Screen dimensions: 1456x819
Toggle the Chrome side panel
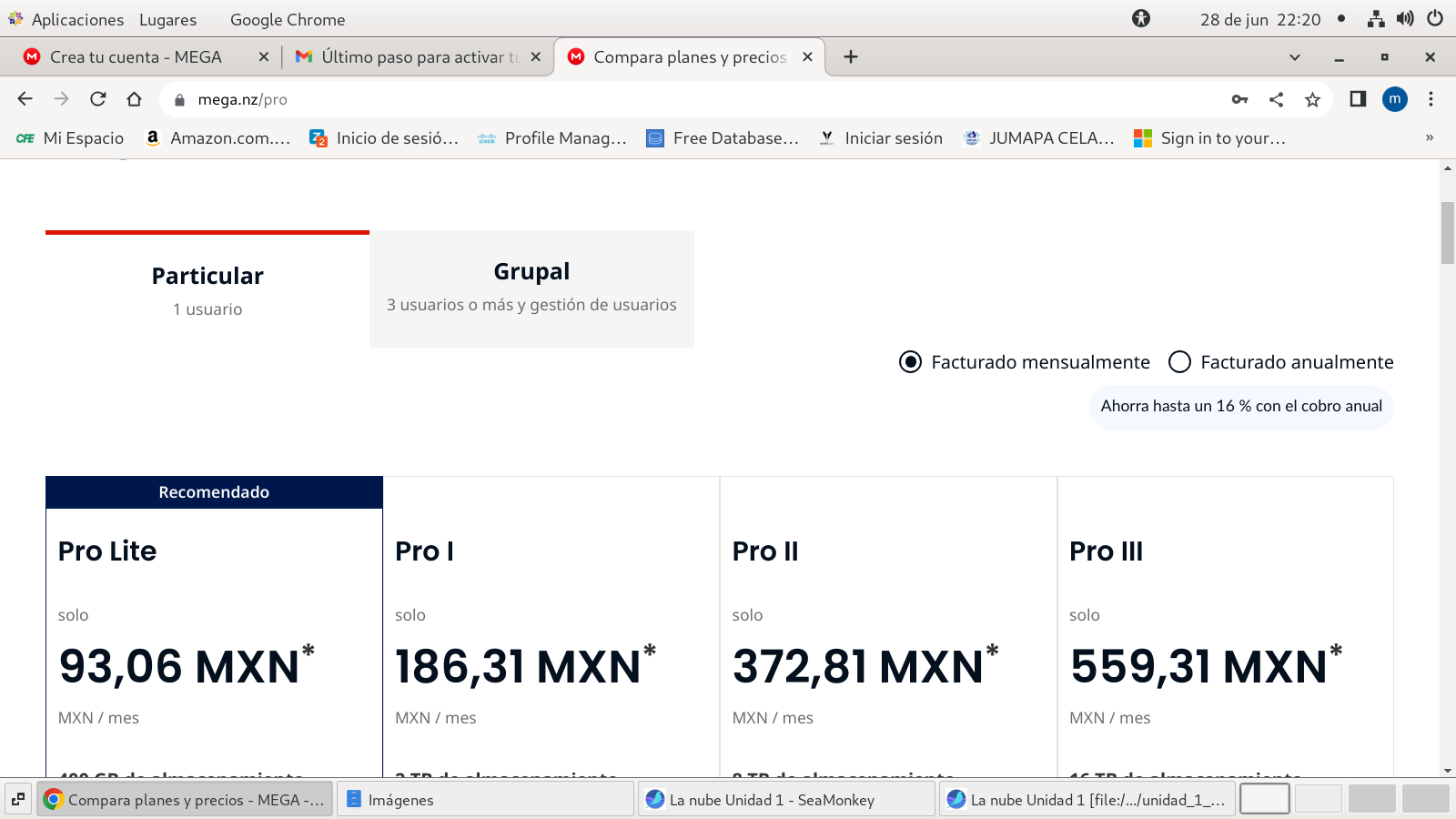pos(1358,99)
